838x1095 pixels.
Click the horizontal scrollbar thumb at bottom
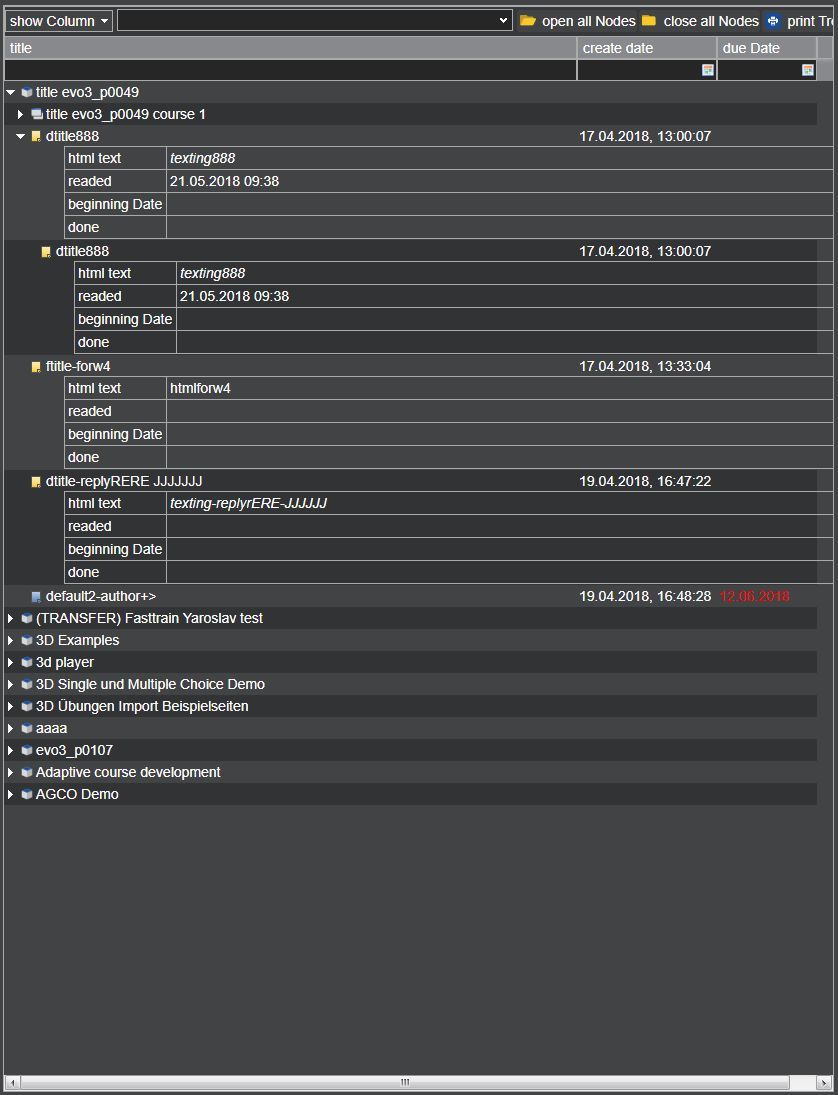click(405, 1082)
